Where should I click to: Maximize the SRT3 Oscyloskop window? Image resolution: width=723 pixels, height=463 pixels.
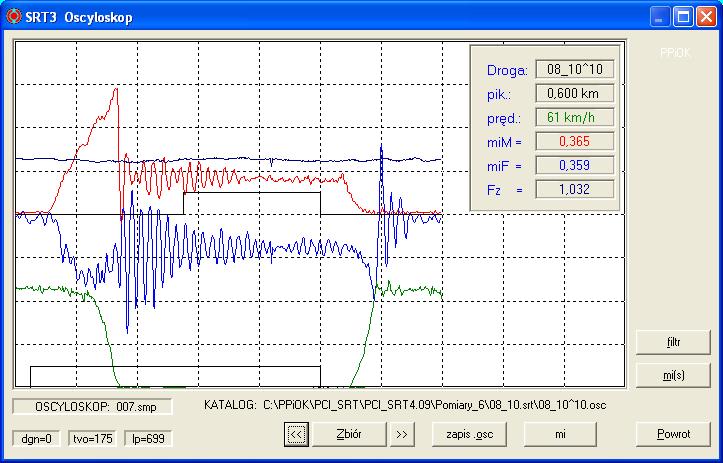point(683,18)
